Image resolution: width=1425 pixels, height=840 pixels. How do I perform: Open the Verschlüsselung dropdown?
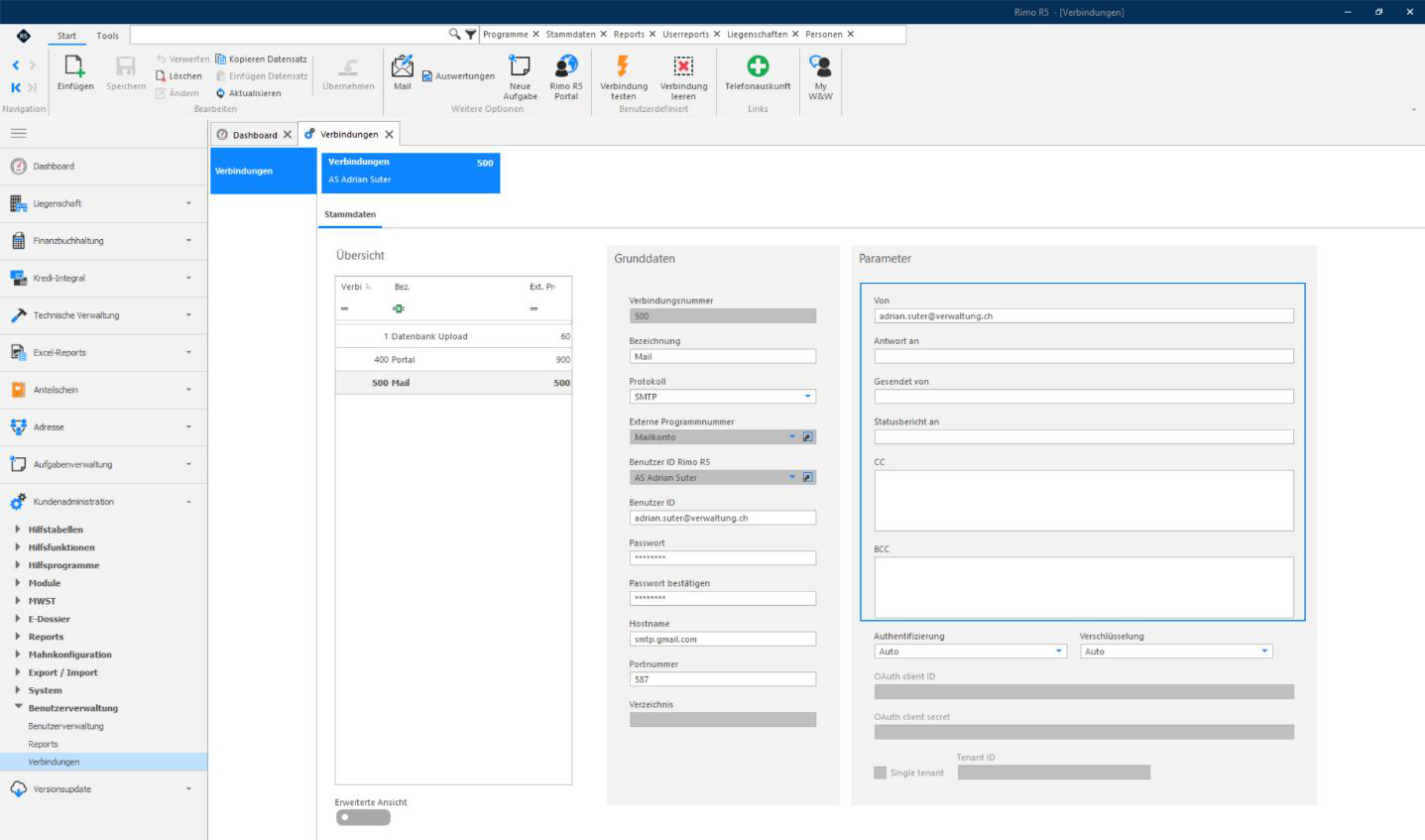click(x=1264, y=652)
